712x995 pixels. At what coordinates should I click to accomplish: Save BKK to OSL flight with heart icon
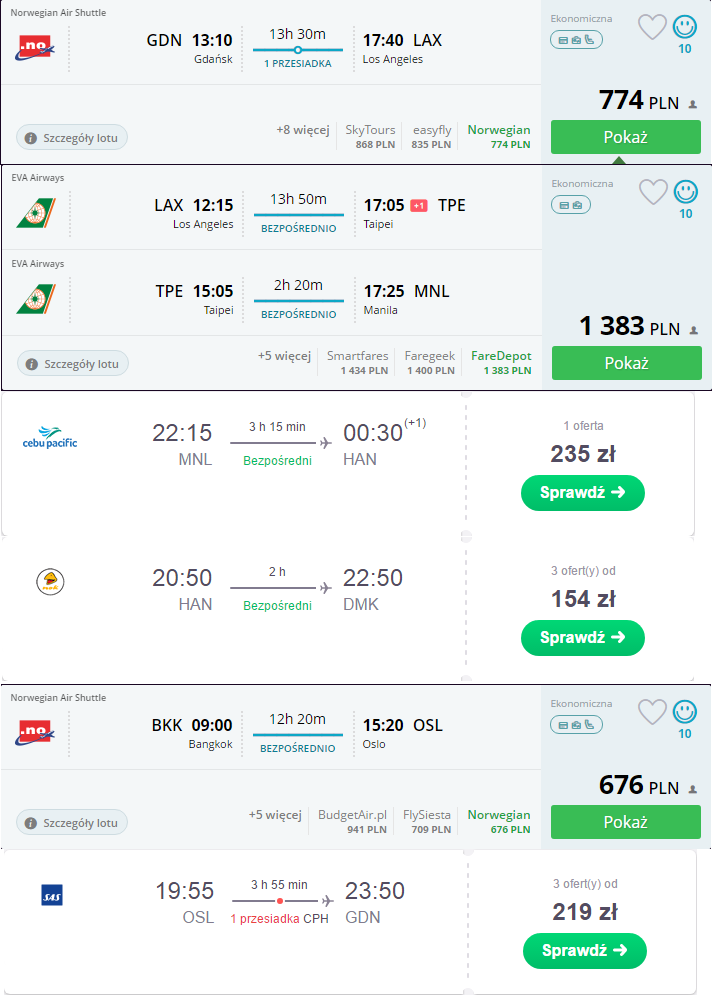pos(652,712)
